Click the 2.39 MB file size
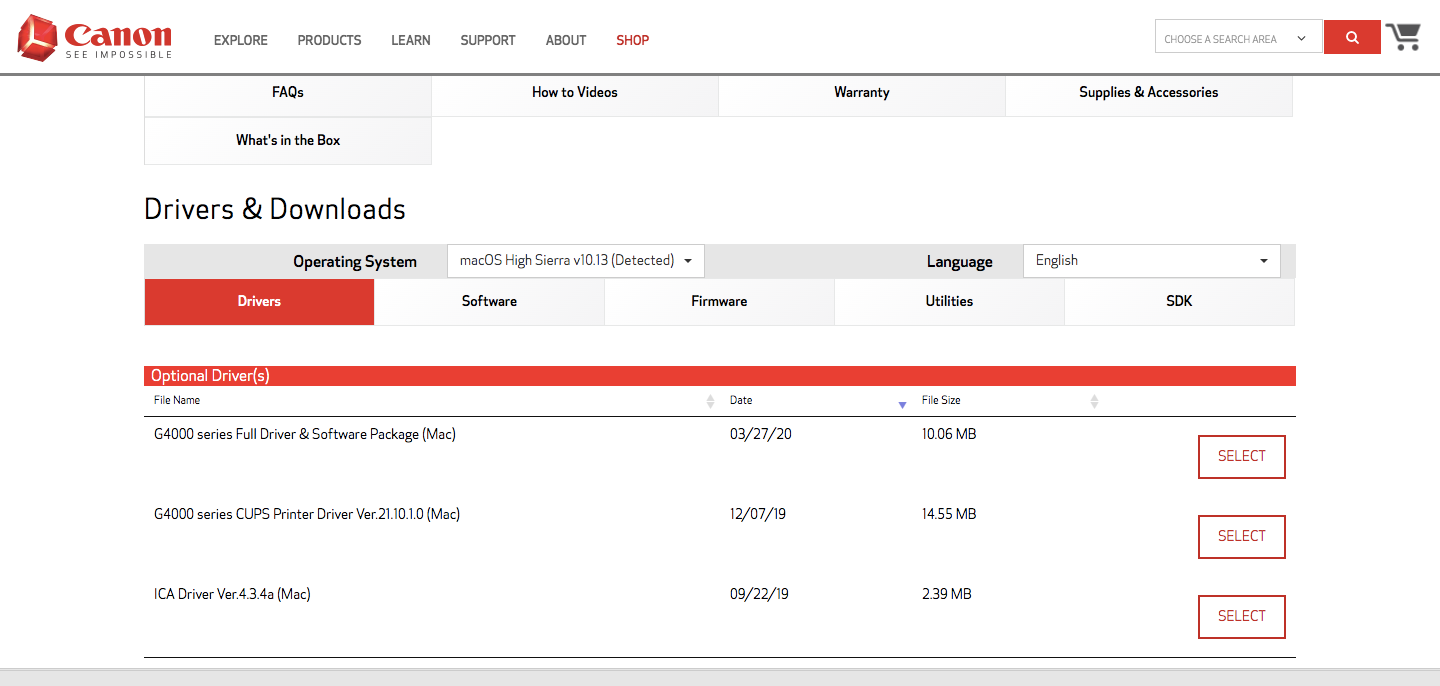Screen dimensions: 1440x686 (947, 595)
